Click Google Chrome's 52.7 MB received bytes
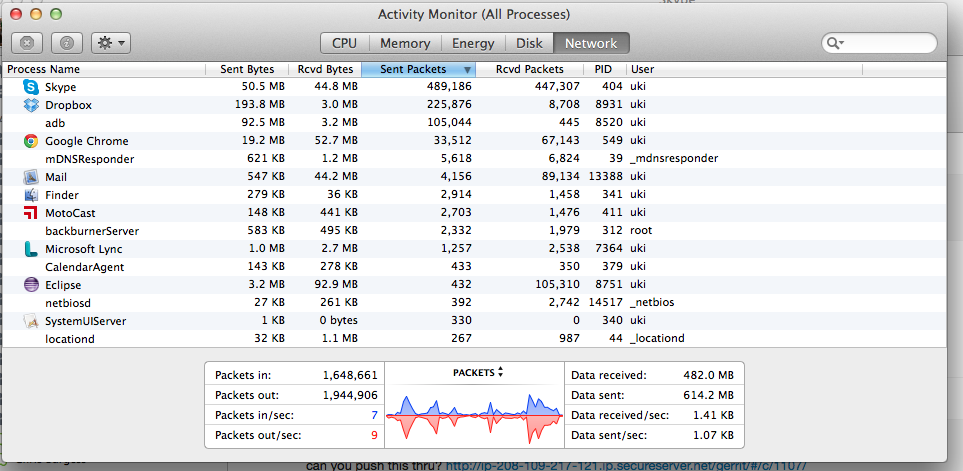Screen dimensions: 963x471 point(335,141)
